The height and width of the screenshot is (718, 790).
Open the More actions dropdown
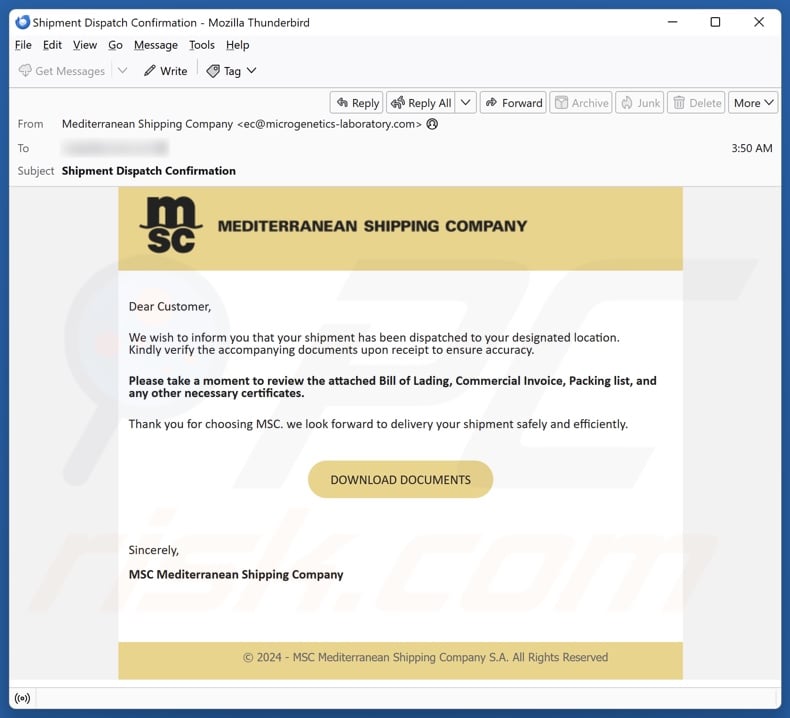(753, 103)
